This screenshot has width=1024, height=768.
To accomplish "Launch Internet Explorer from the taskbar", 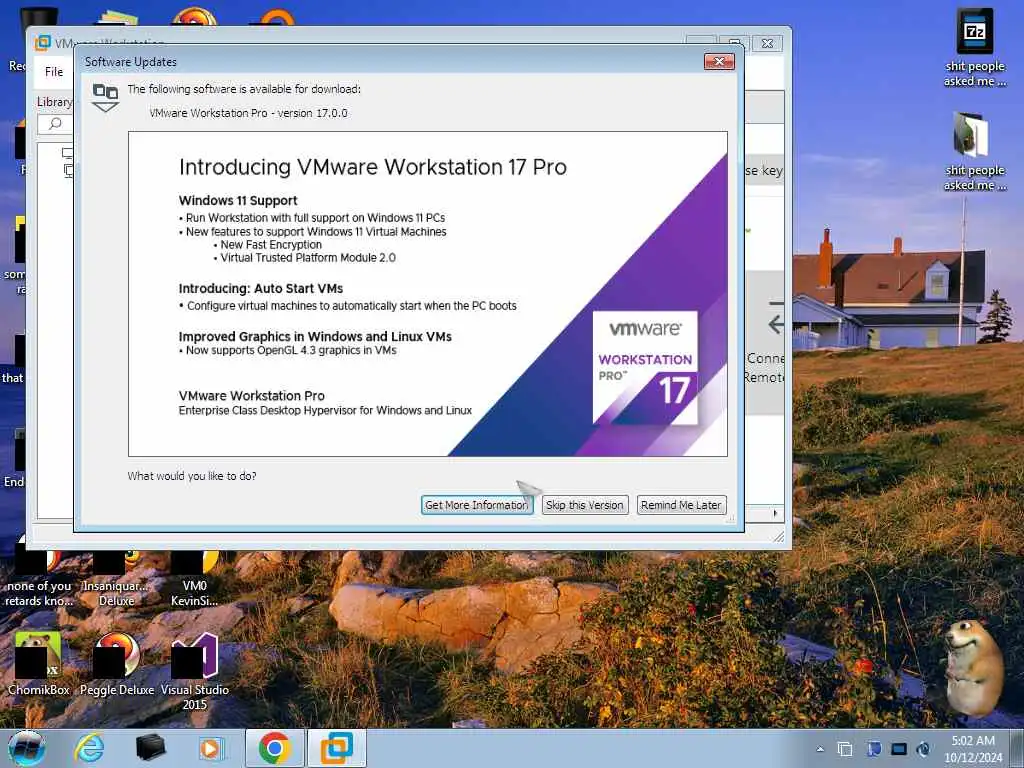I will [x=89, y=748].
